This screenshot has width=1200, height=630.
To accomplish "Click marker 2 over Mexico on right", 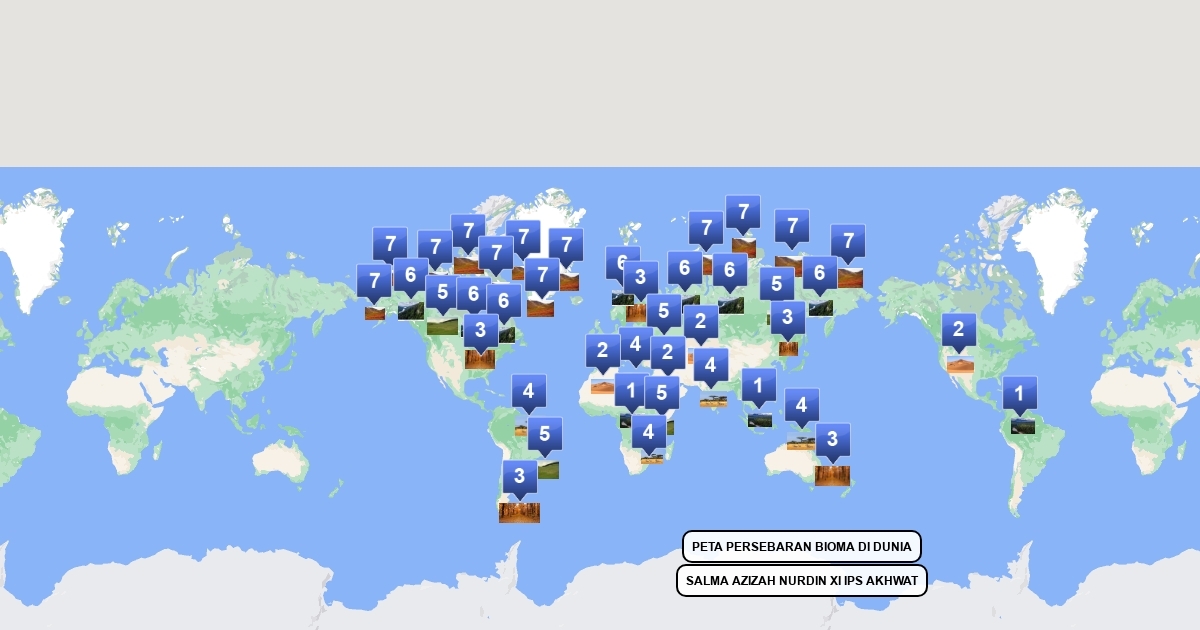I will (958, 330).
